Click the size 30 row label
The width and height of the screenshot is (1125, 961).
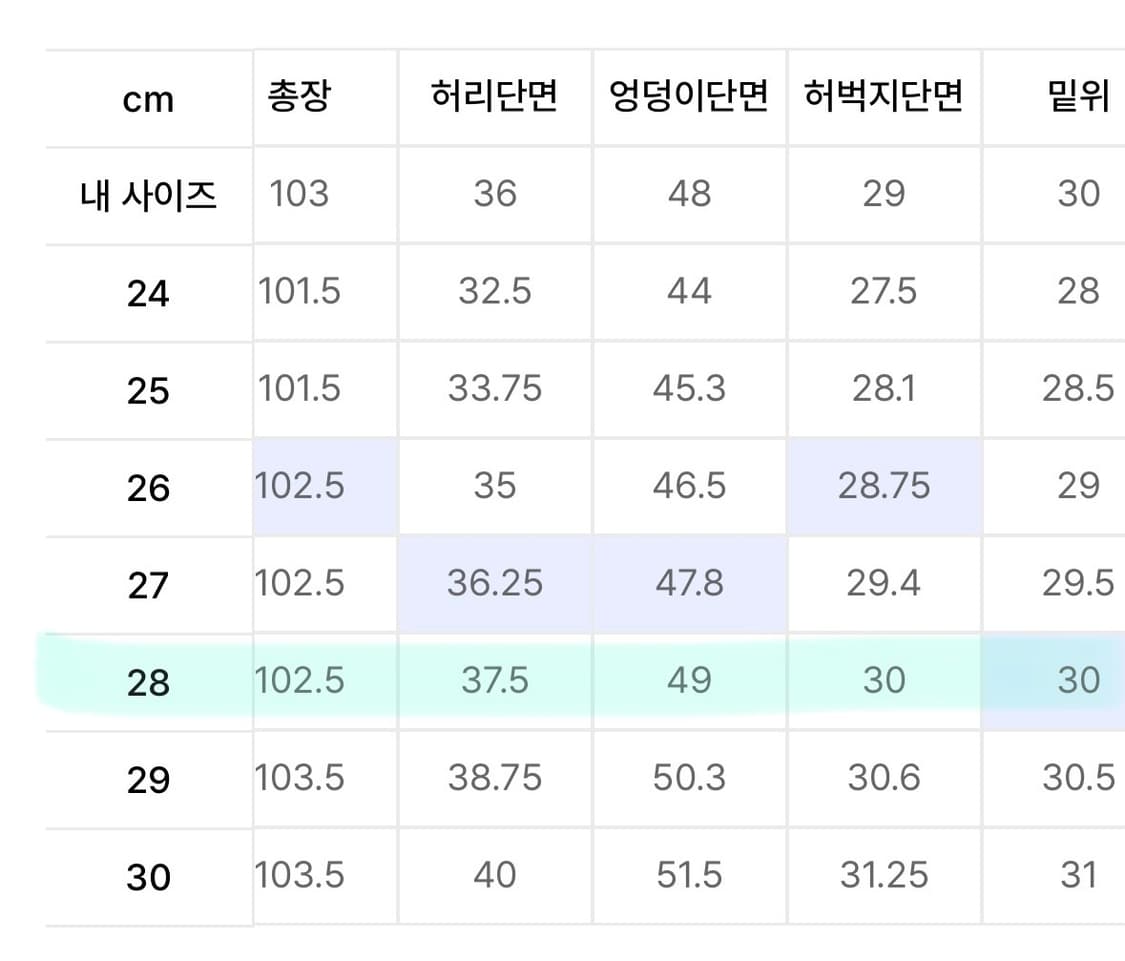(148, 877)
